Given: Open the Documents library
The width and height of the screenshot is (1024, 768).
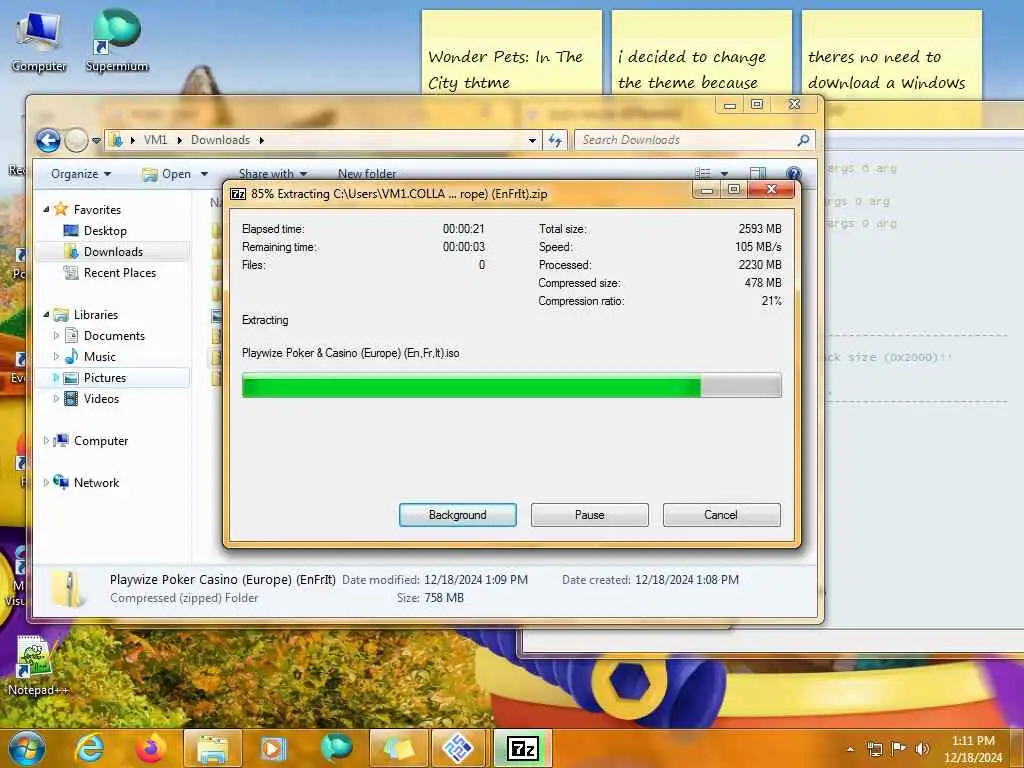Looking at the screenshot, I should pyautogui.click(x=114, y=336).
